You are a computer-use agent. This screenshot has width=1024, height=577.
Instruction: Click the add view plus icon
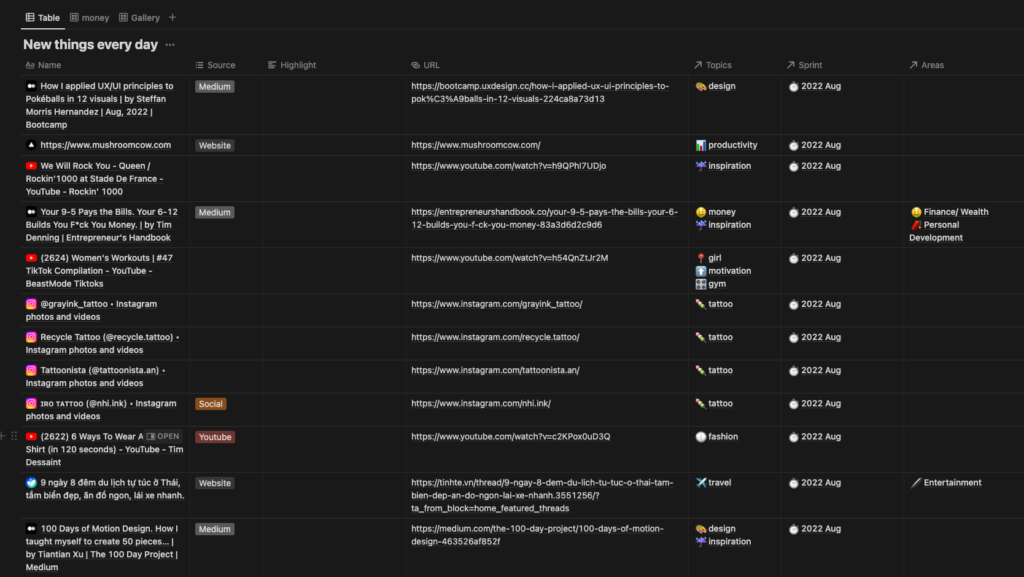click(x=172, y=18)
